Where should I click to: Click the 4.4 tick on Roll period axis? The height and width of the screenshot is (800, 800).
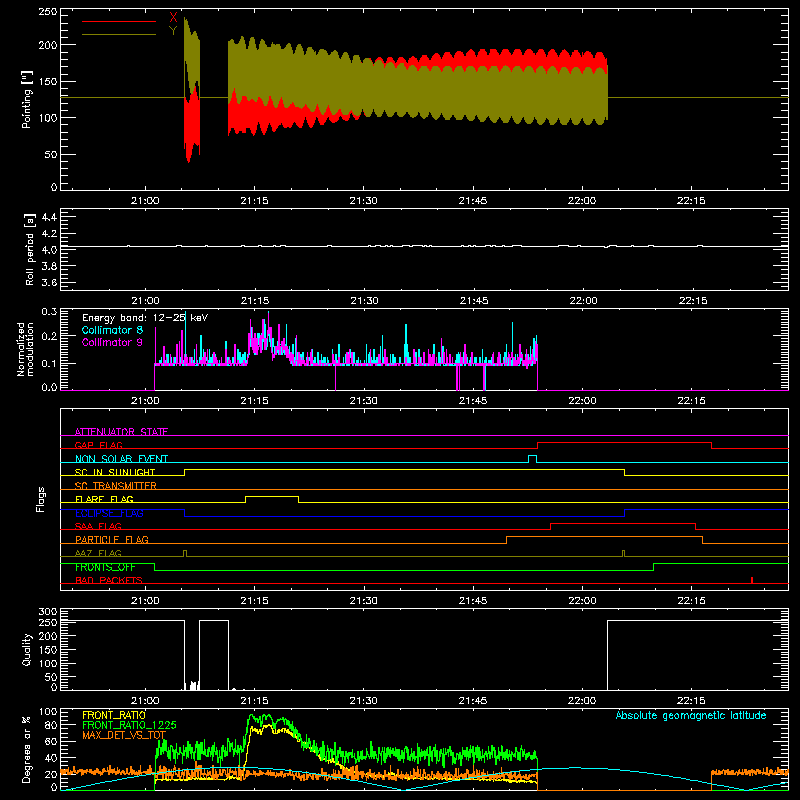pyautogui.click(x=49, y=217)
